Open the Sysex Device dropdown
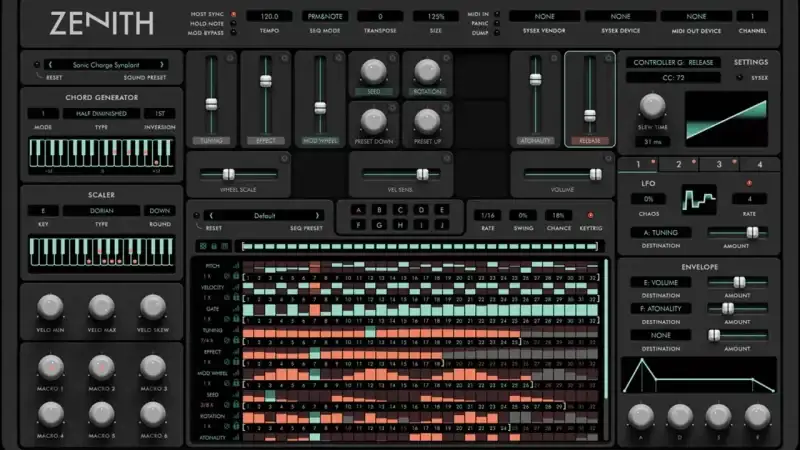The height and width of the screenshot is (450, 800). coord(620,16)
